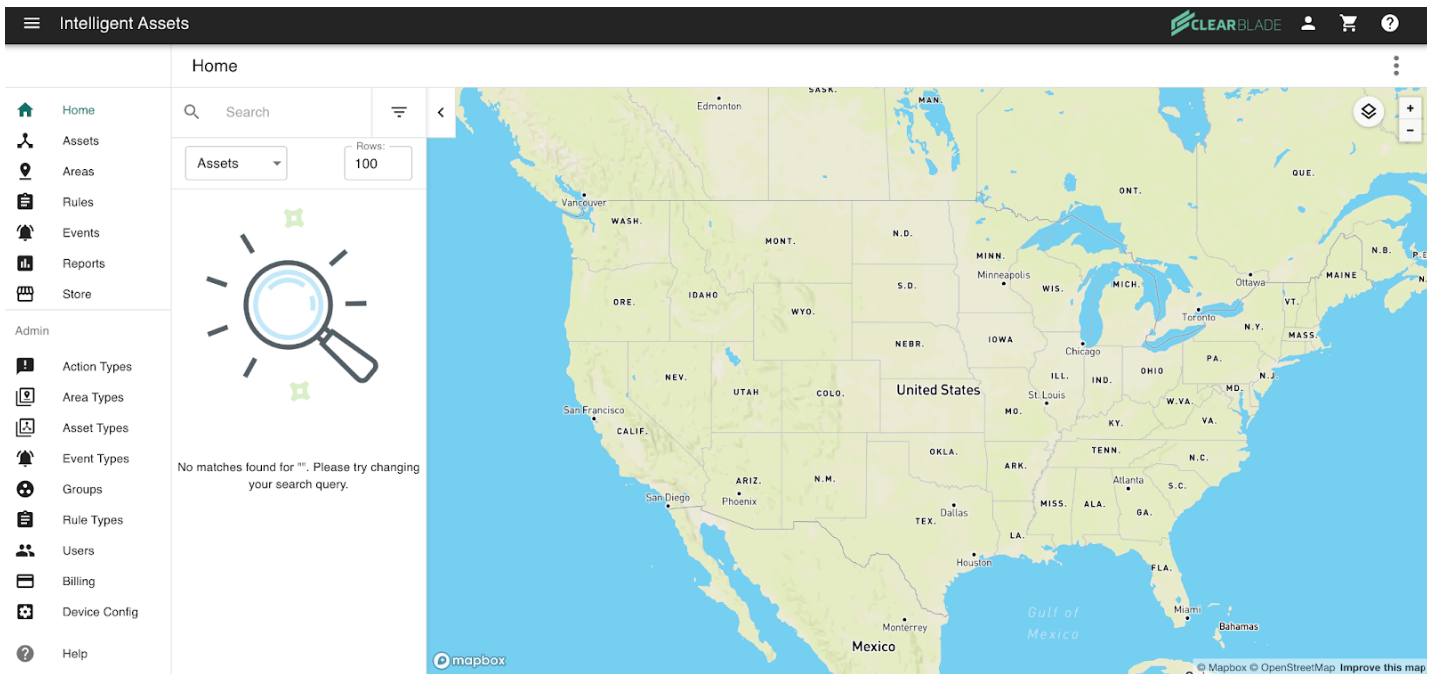Click the help question mark icon in header

point(1390,23)
